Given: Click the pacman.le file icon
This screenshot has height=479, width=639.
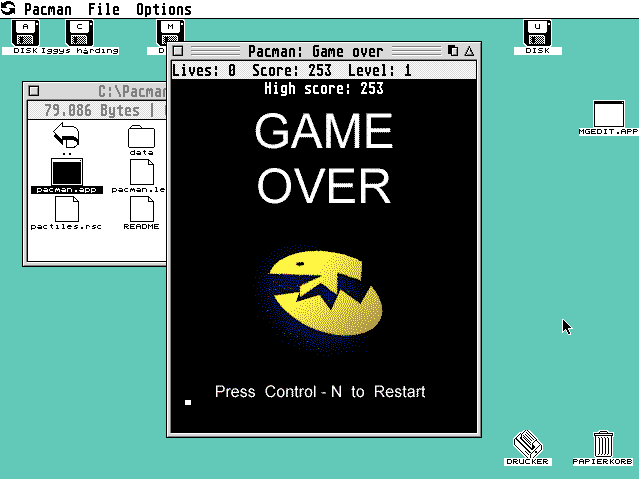Looking at the screenshot, I should click(x=141, y=172).
